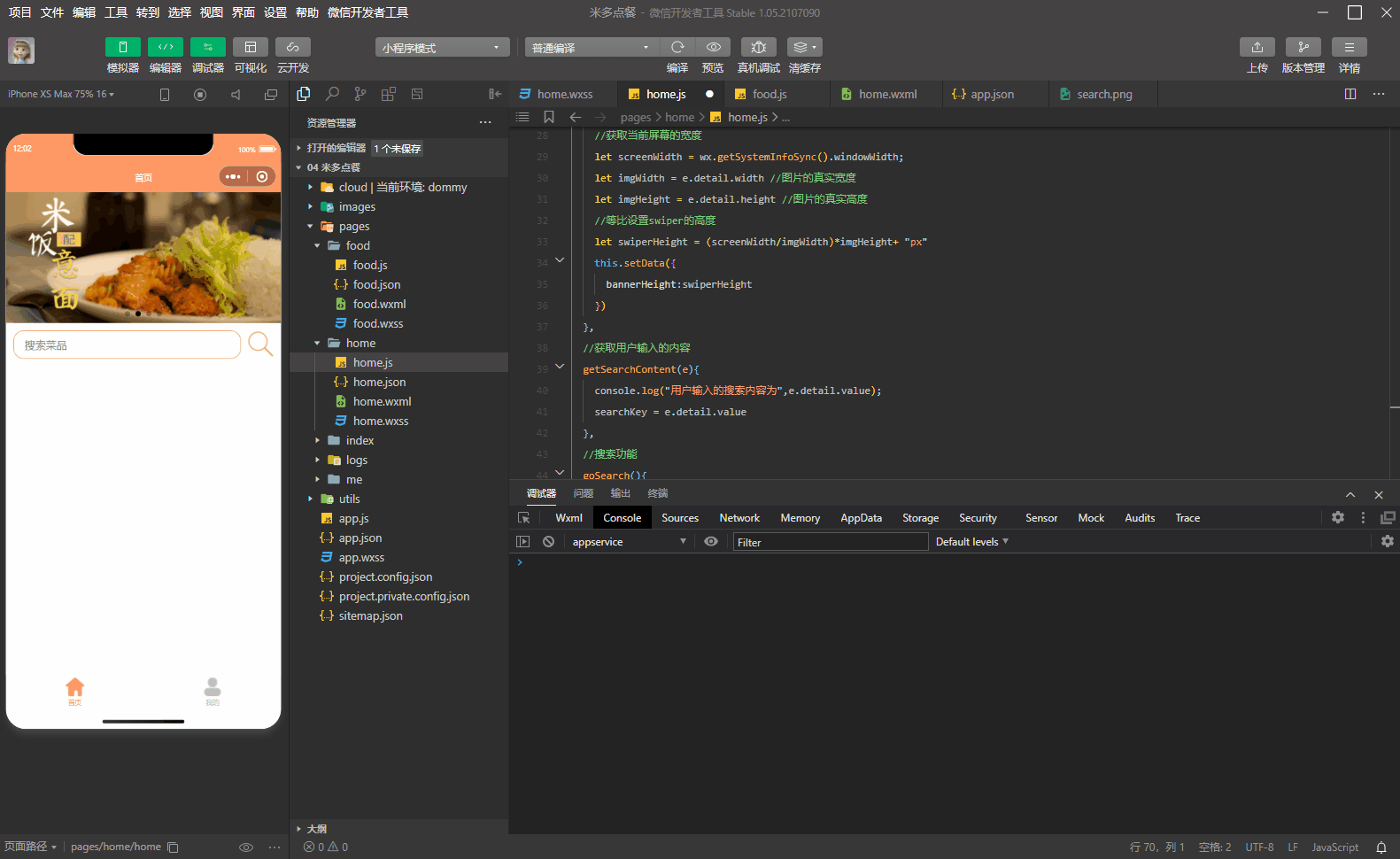This screenshot has width=1400, height=859.
Task: Open the 文件 menu
Action: tap(52, 12)
